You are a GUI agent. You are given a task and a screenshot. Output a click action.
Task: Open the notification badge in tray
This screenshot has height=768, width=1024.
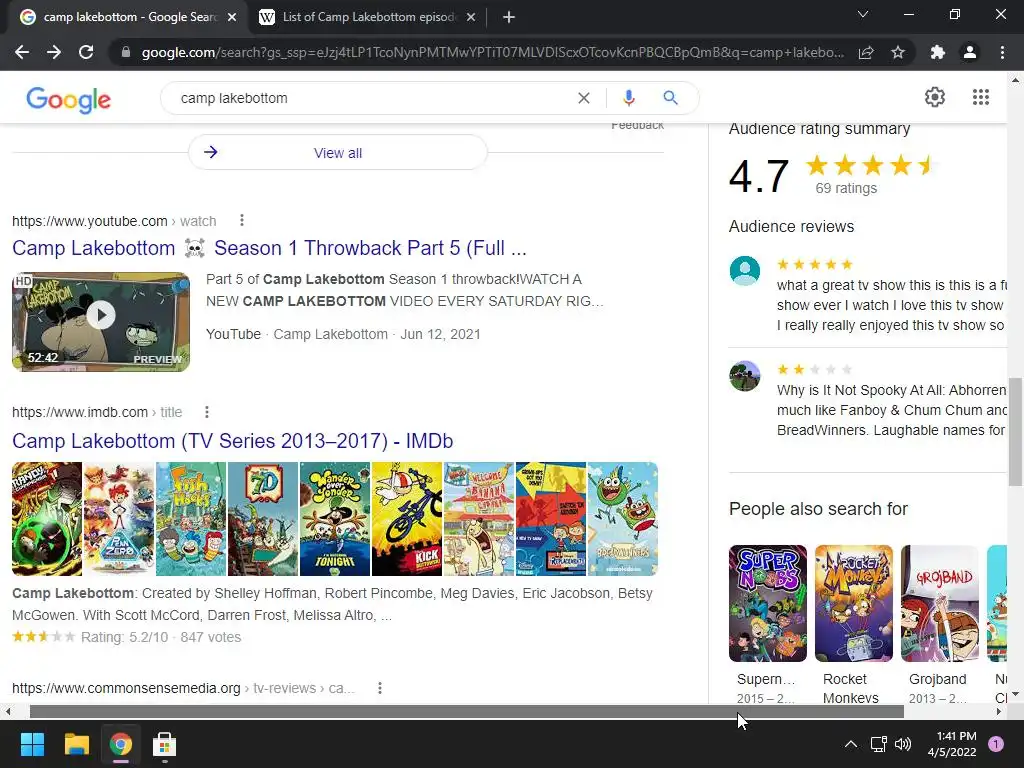click(x=996, y=744)
